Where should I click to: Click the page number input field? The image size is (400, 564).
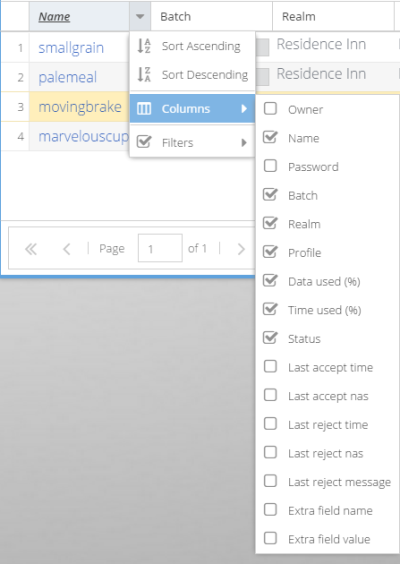(x=160, y=248)
